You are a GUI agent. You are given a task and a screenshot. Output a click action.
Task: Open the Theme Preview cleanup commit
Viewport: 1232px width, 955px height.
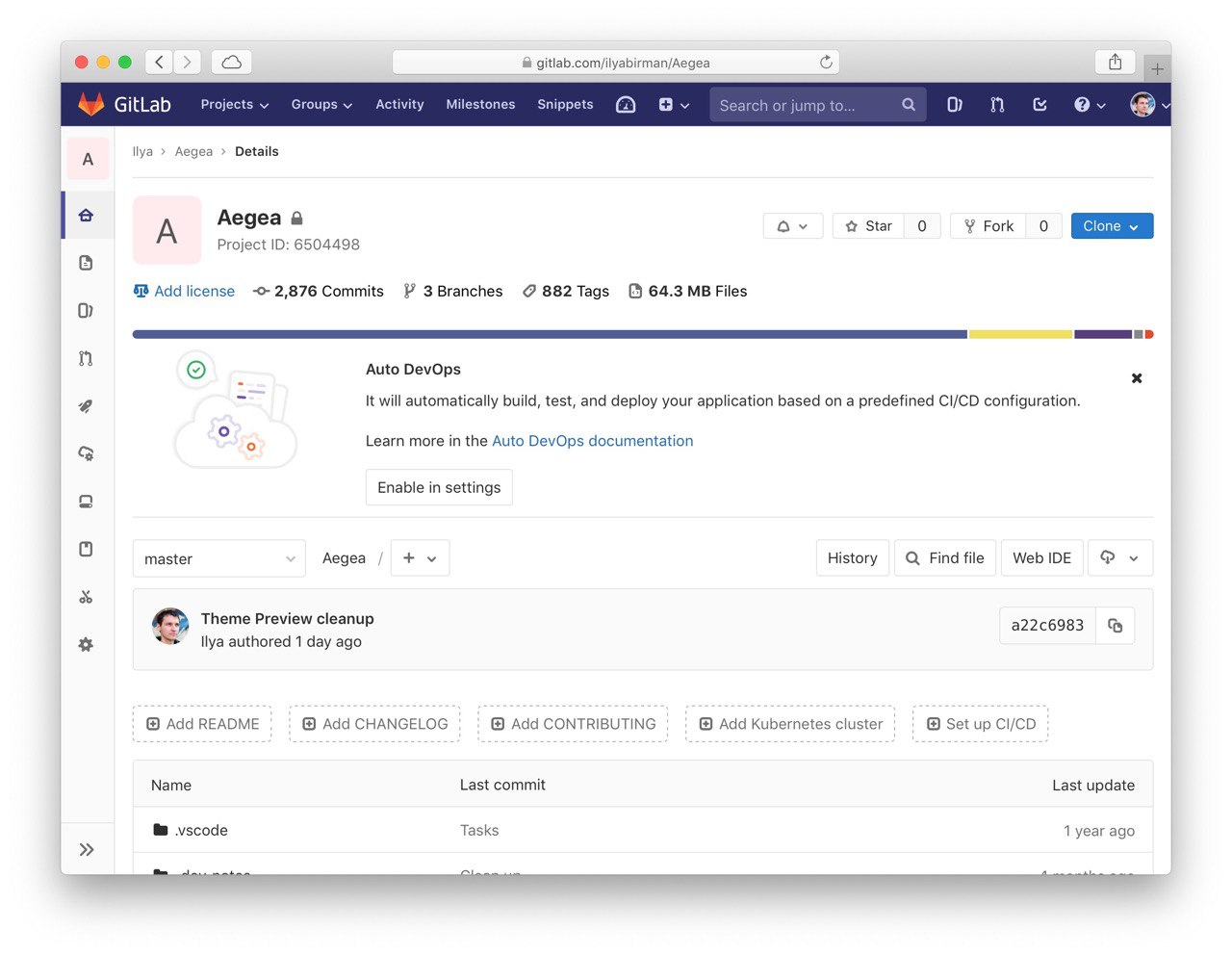coord(288,619)
